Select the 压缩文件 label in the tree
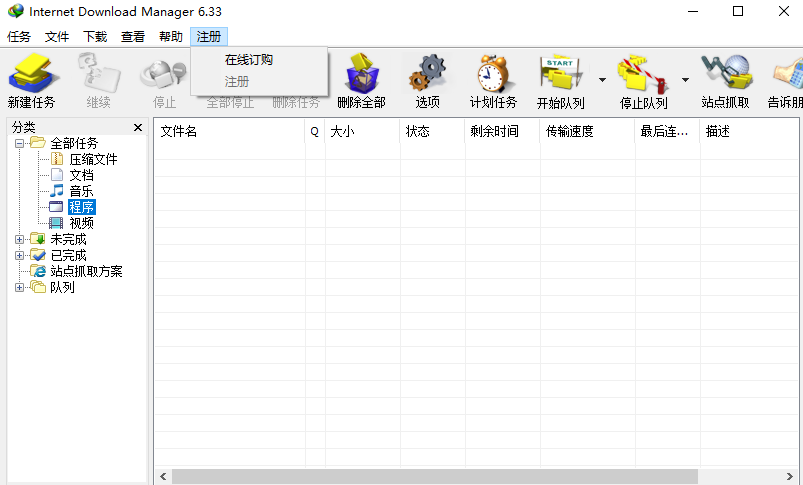Viewport: 803px width, 485px height. 93,159
